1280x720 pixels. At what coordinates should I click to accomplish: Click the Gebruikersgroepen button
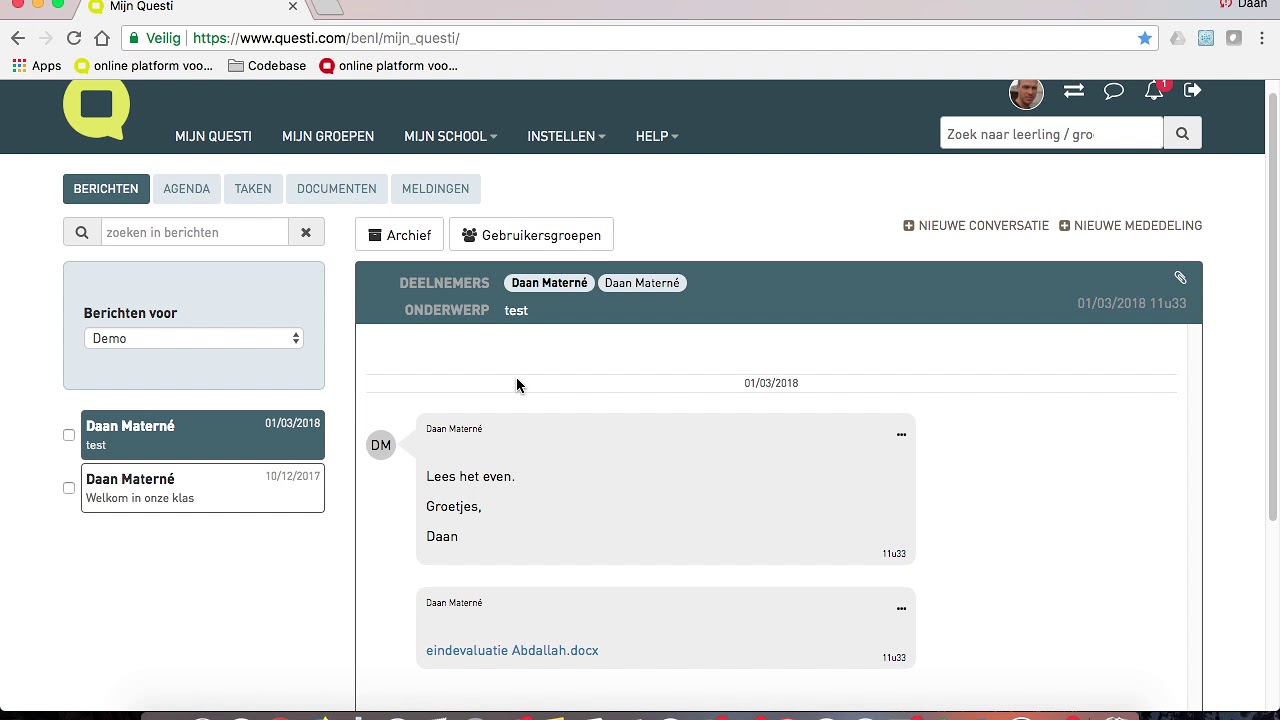[x=531, y=235]
